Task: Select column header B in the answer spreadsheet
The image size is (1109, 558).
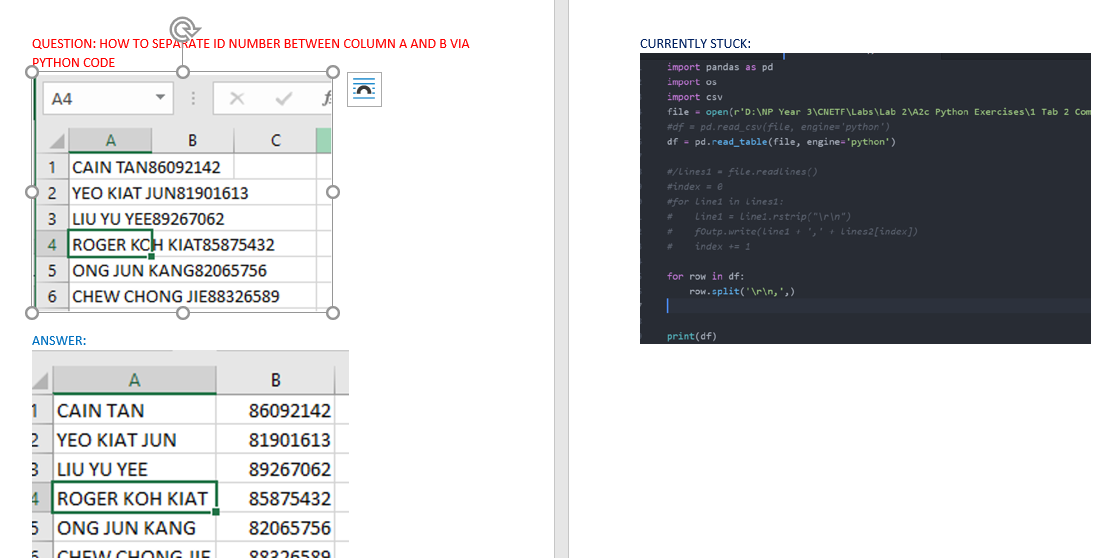Action: [x=275, y=380]
